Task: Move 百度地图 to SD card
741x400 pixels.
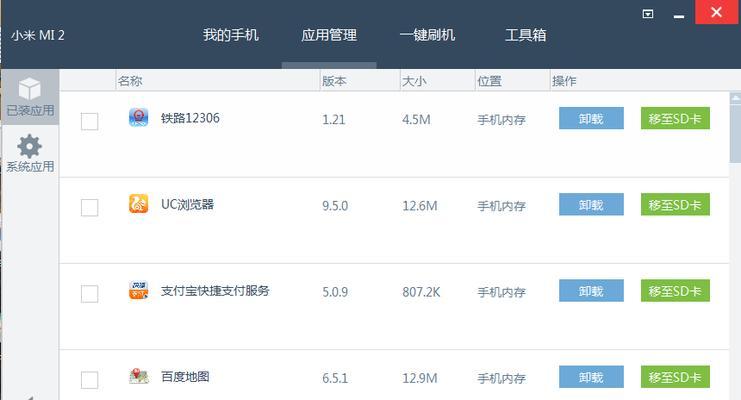Action: 675,377
